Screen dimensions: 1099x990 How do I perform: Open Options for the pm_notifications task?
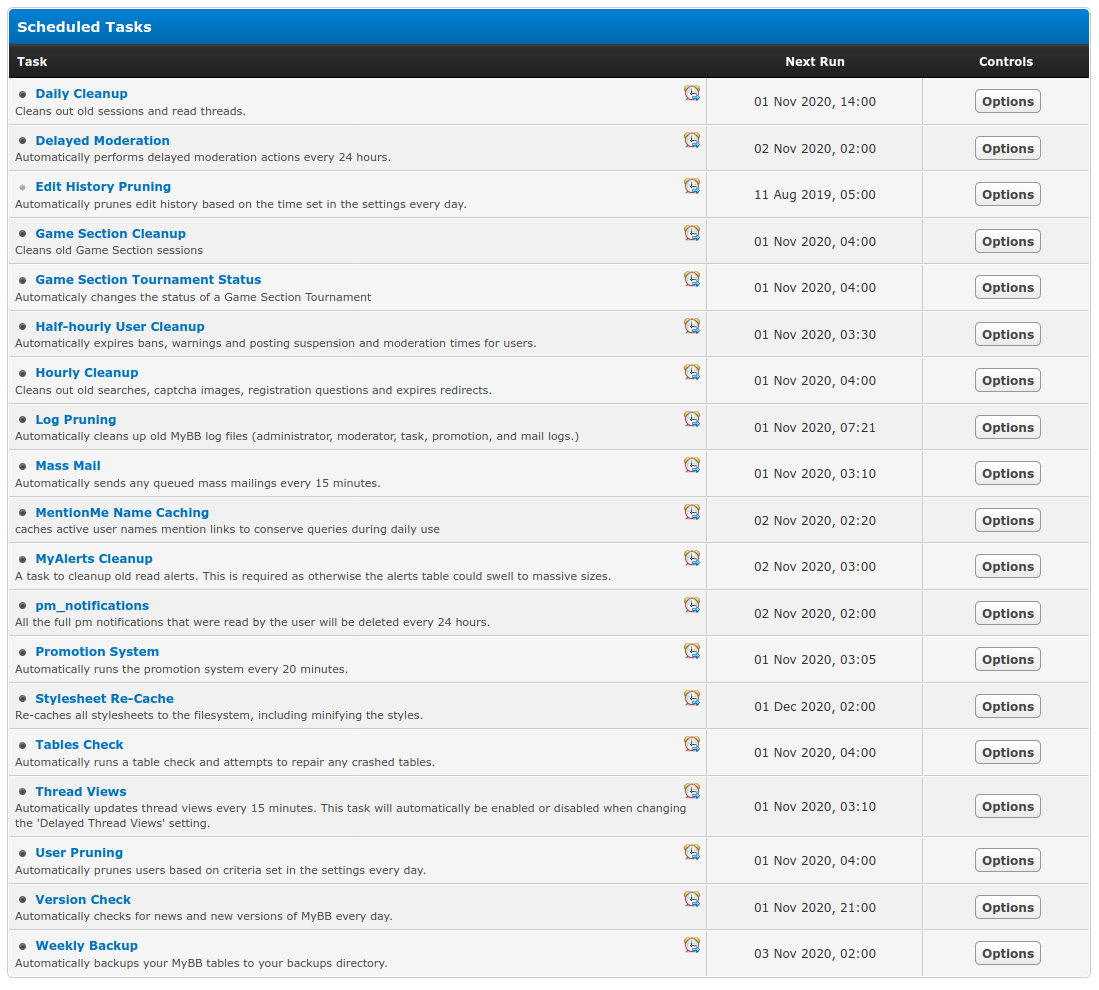coord(1007,613)
